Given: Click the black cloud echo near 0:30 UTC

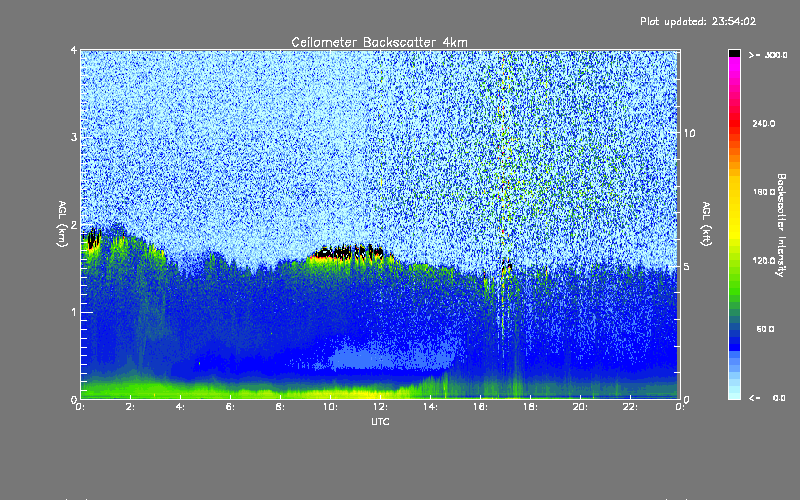Looking at the screenshot, I should point(93,238).
